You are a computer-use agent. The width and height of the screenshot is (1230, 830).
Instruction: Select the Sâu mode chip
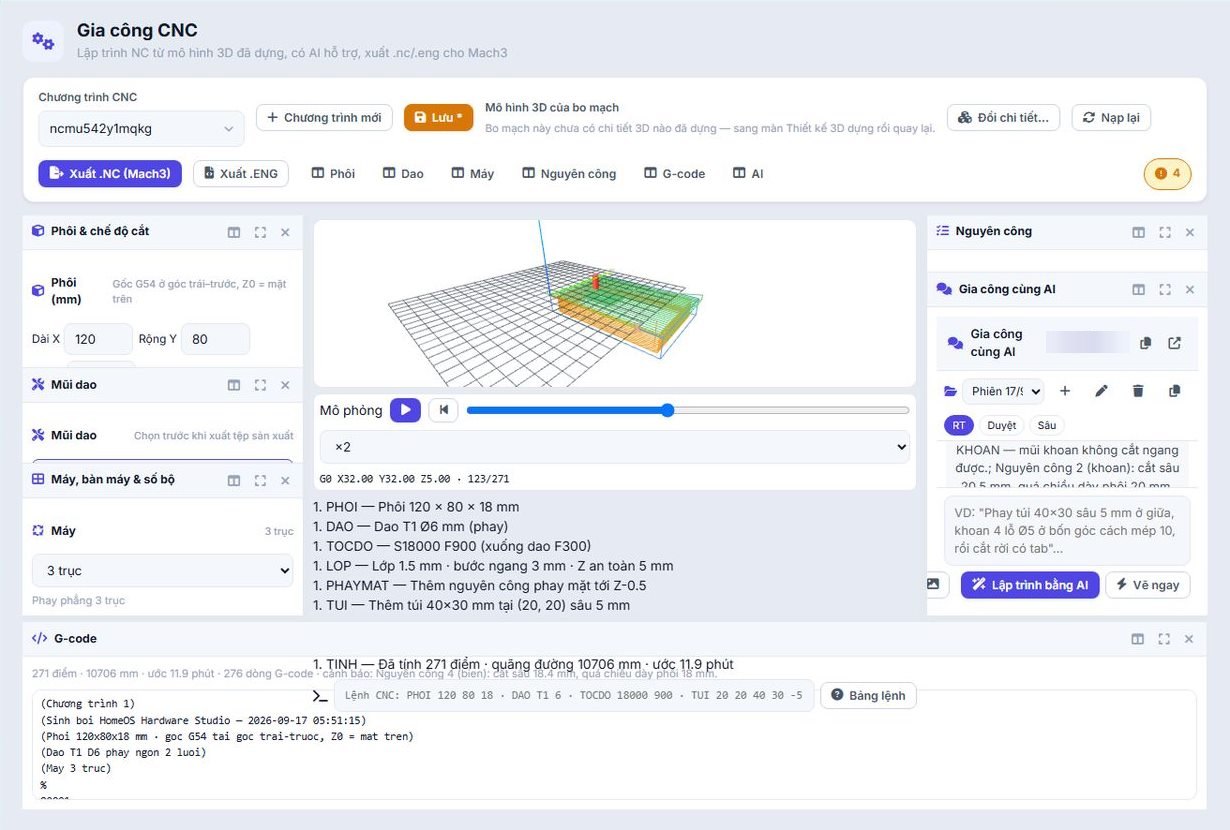1047,425
